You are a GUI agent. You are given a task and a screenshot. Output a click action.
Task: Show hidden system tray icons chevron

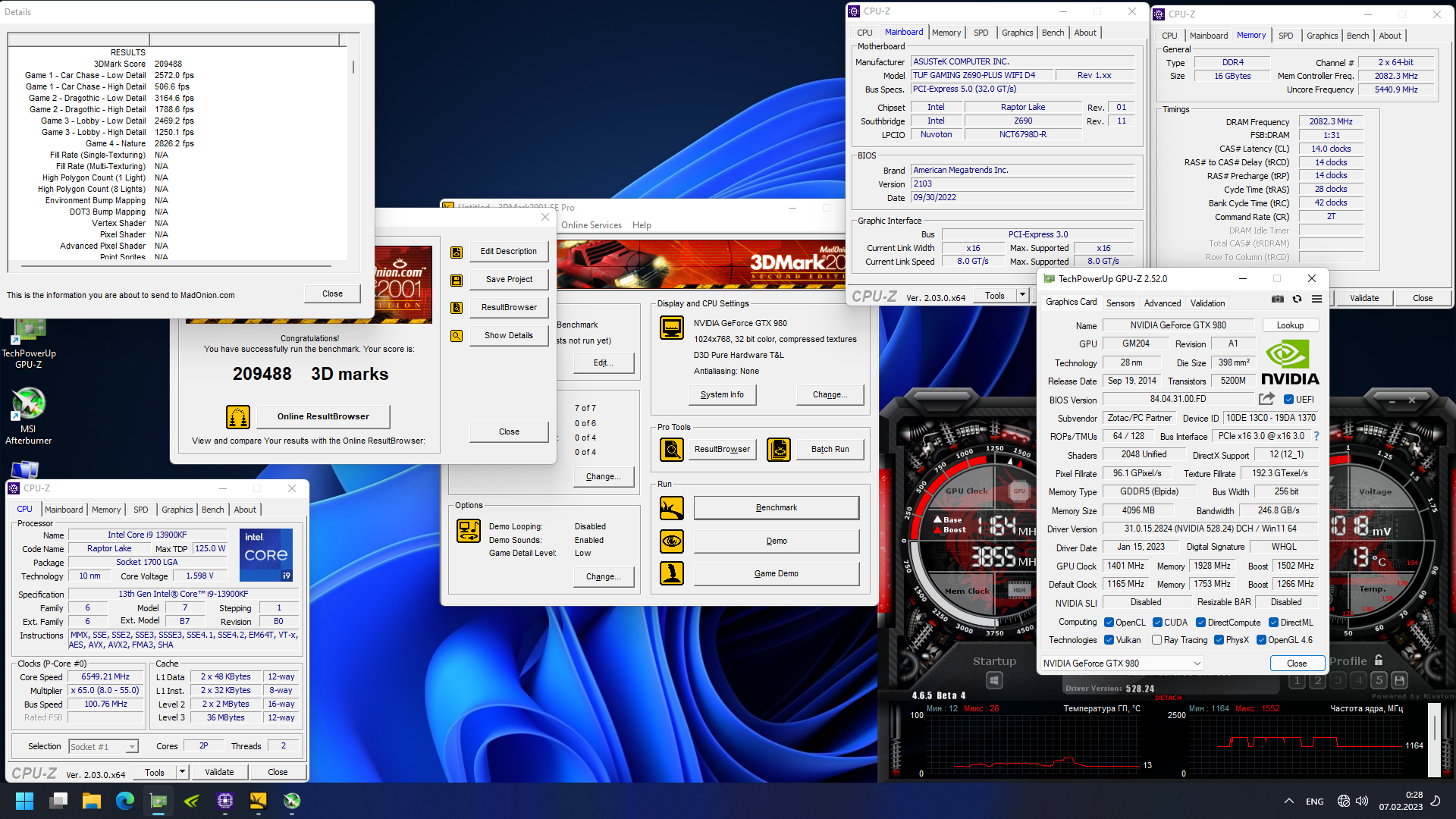tap(1289, 801)
